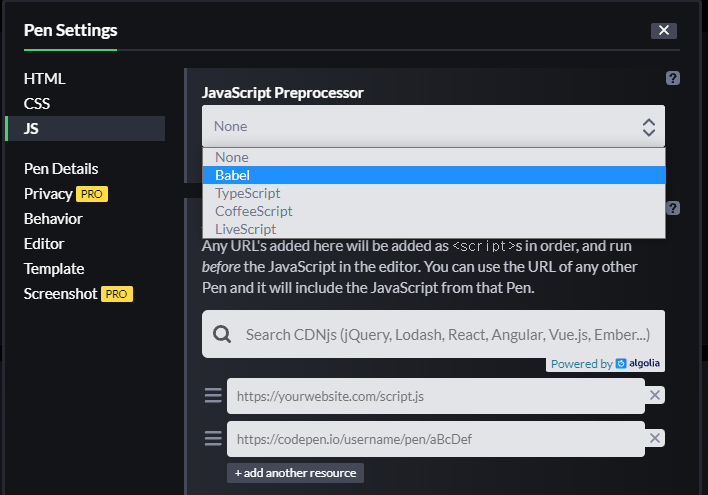Open the Template settings section
The height and width of the screenshot is (495, 708).
54,269
